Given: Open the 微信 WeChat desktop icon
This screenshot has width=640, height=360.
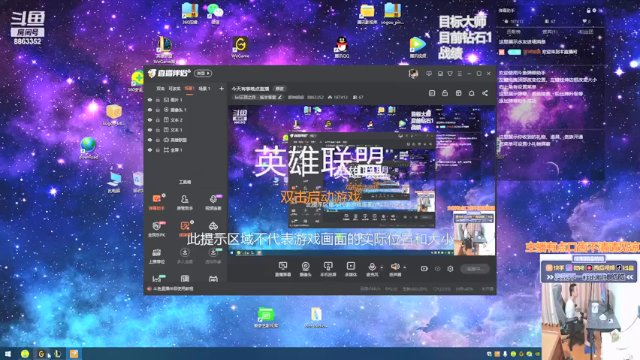Looking at the screenshot, I should [215, 13].
